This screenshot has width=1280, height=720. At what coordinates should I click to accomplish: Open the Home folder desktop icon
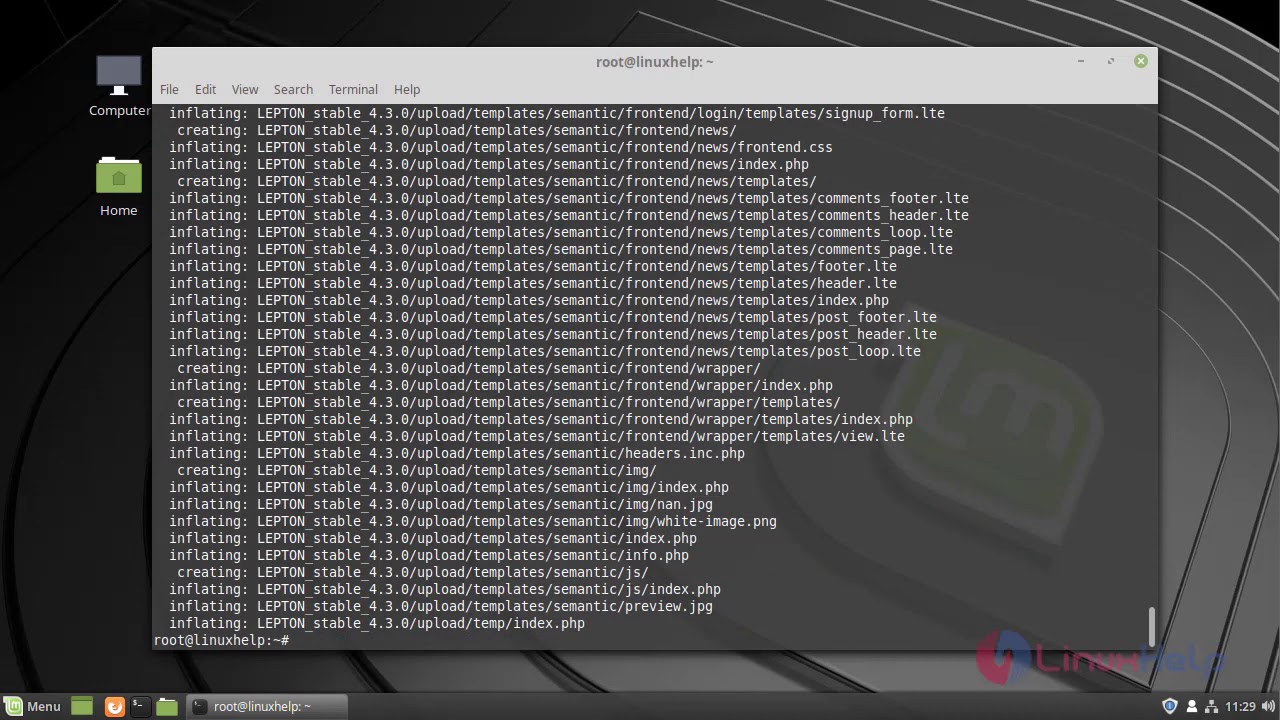(x=118, y=186)
